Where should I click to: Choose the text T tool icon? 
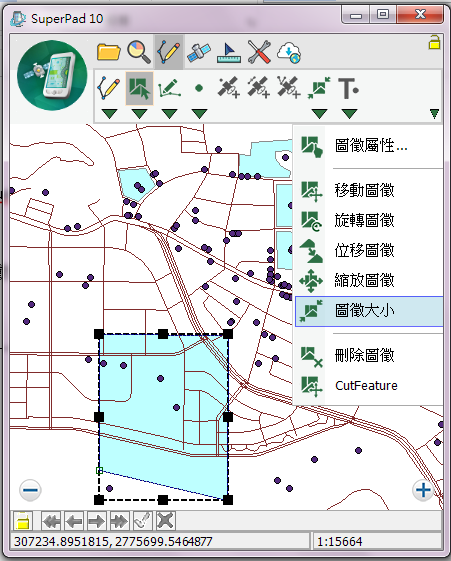348,88
